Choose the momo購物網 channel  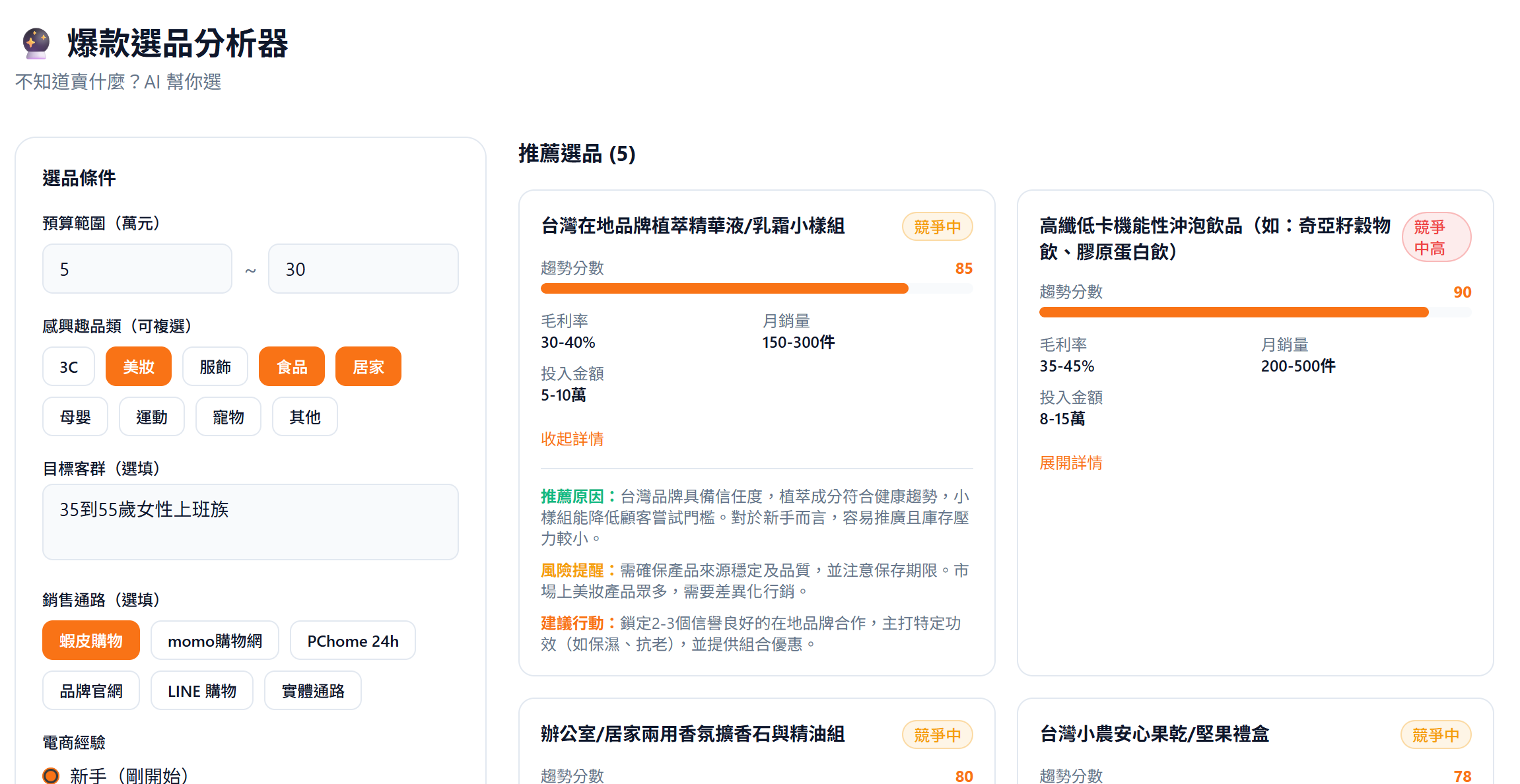(x=215, y=641)
